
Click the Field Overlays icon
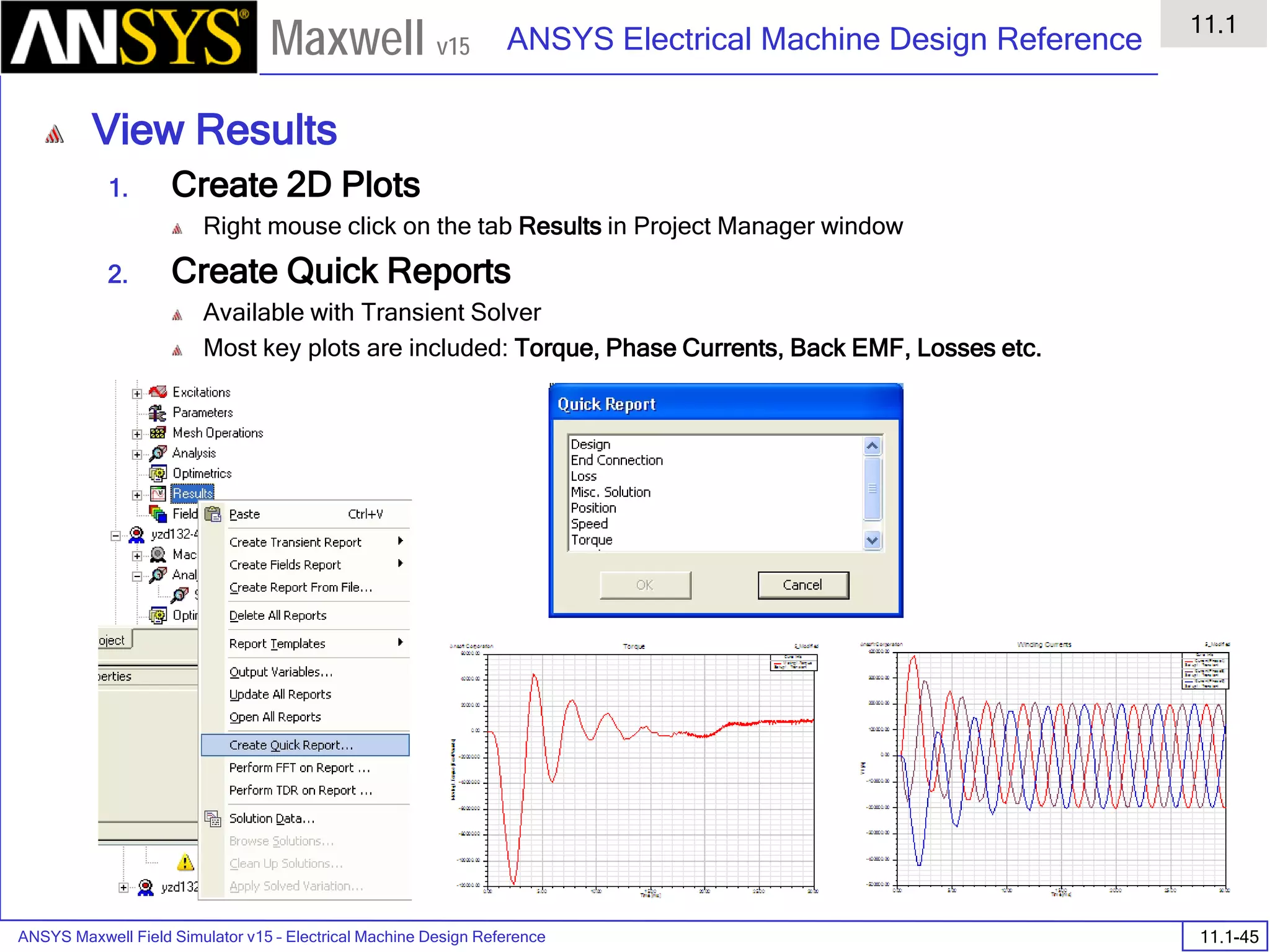click(x=158, y=514)
